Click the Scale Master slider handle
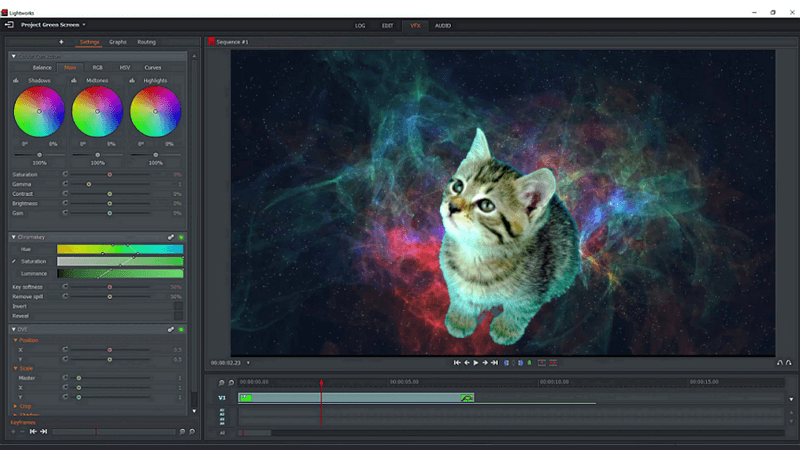 point(79,378)
